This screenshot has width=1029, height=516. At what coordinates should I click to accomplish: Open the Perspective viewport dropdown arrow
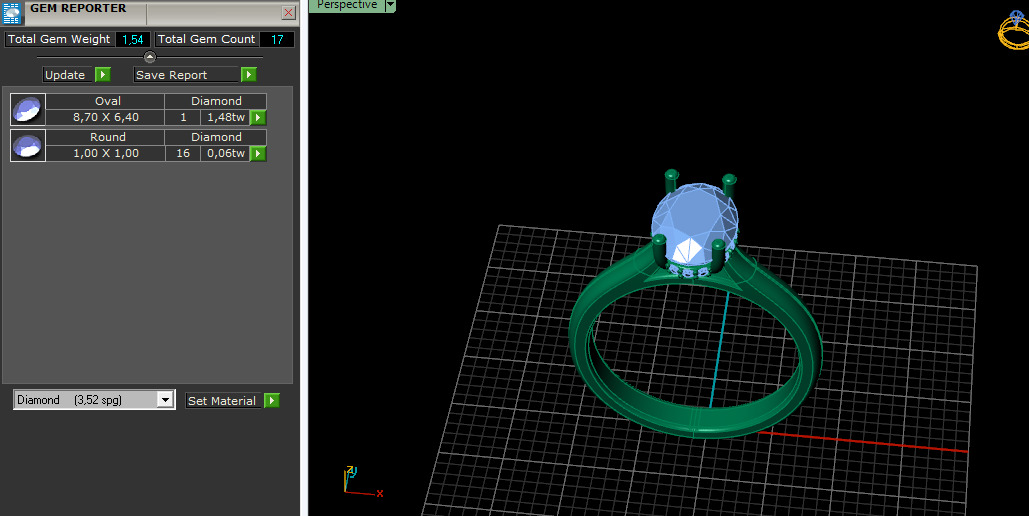tap(390, 5)
